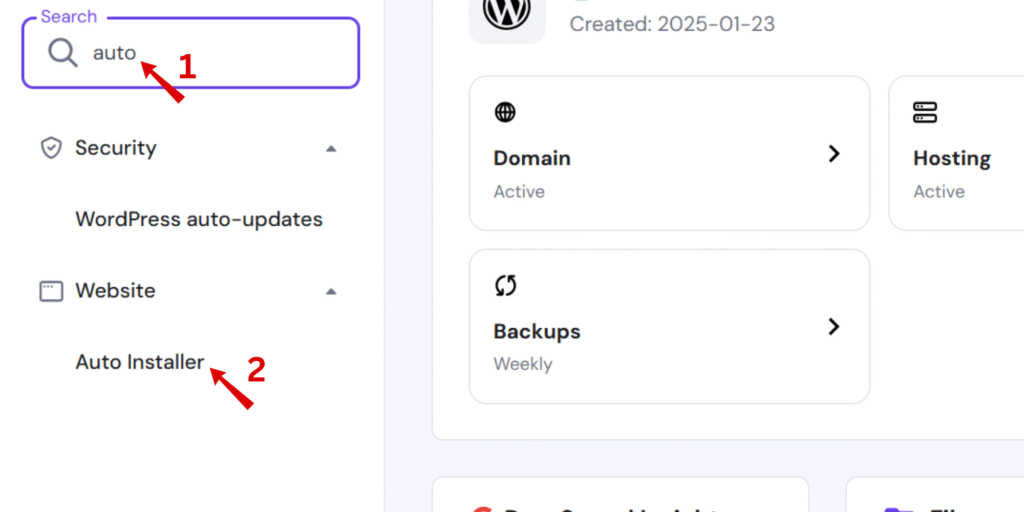Collapse the Website section arrow
1024x512 pixels.
pos(331,291)
